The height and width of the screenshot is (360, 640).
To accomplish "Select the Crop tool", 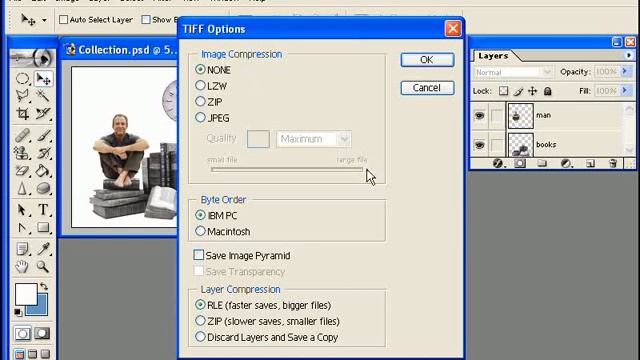I will (x=22, y=113).
